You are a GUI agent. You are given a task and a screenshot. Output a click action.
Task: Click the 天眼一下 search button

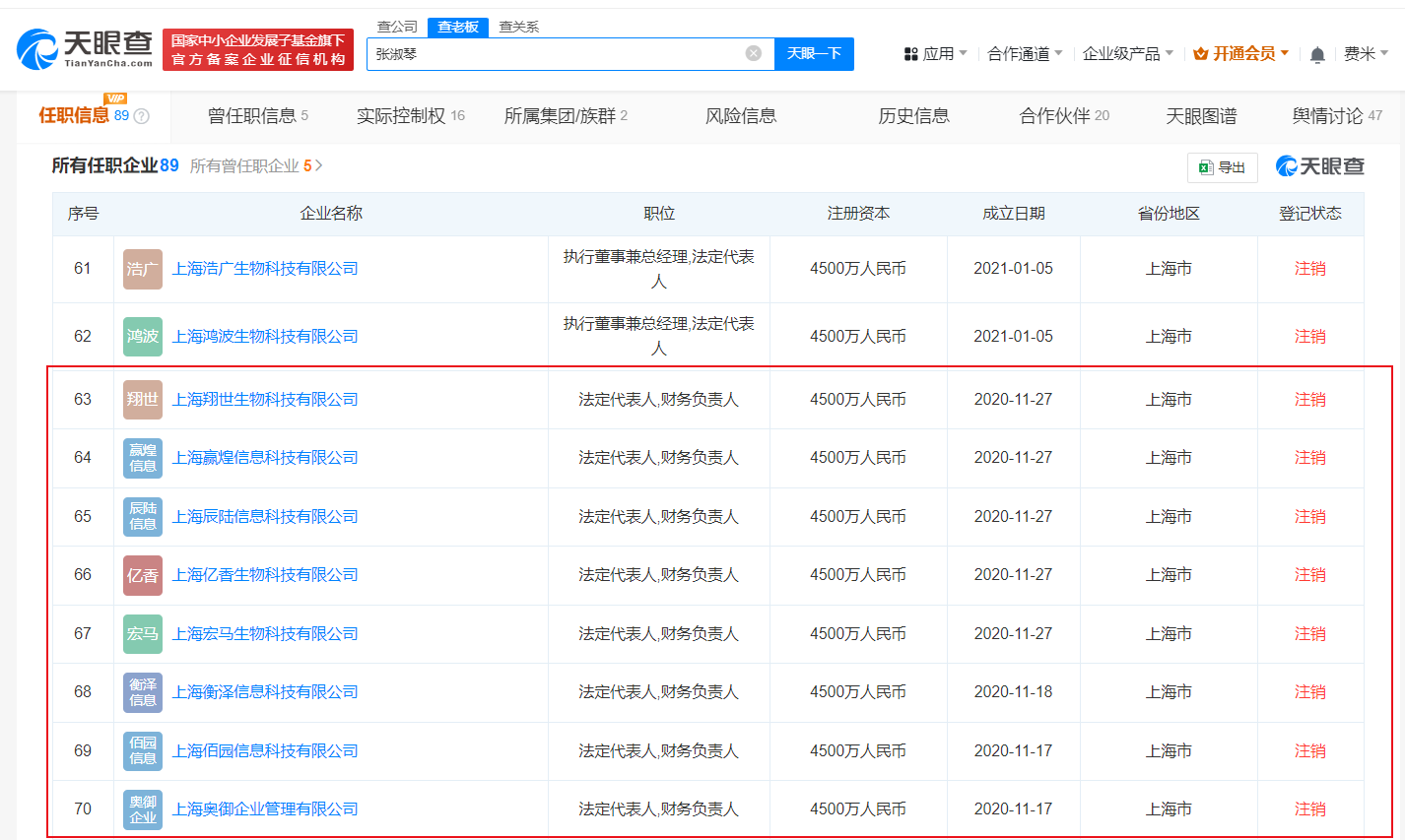coord(814,53)
